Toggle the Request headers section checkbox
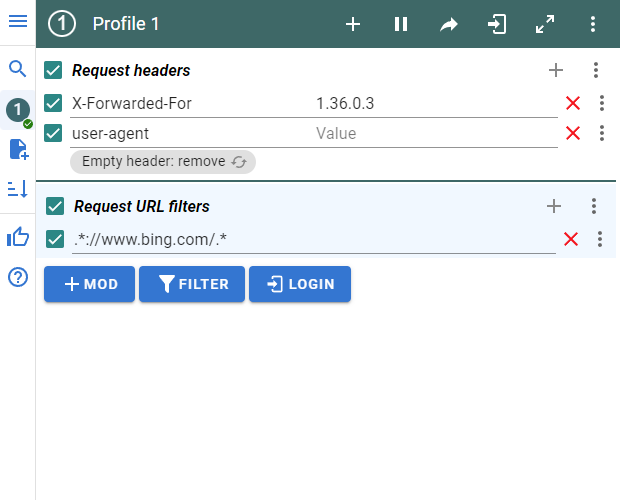 54,70
